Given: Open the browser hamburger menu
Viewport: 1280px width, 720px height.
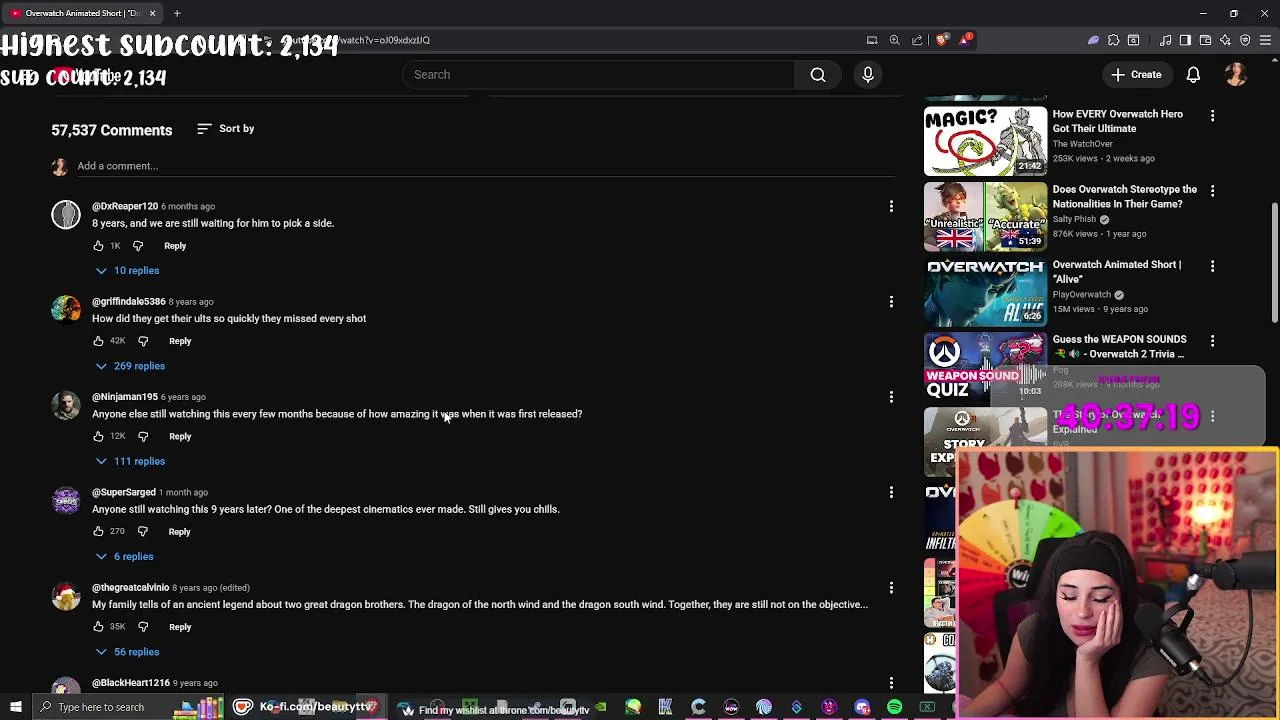Looking at the screenshot, I should pyautogui.click(x=1265, y=40).
